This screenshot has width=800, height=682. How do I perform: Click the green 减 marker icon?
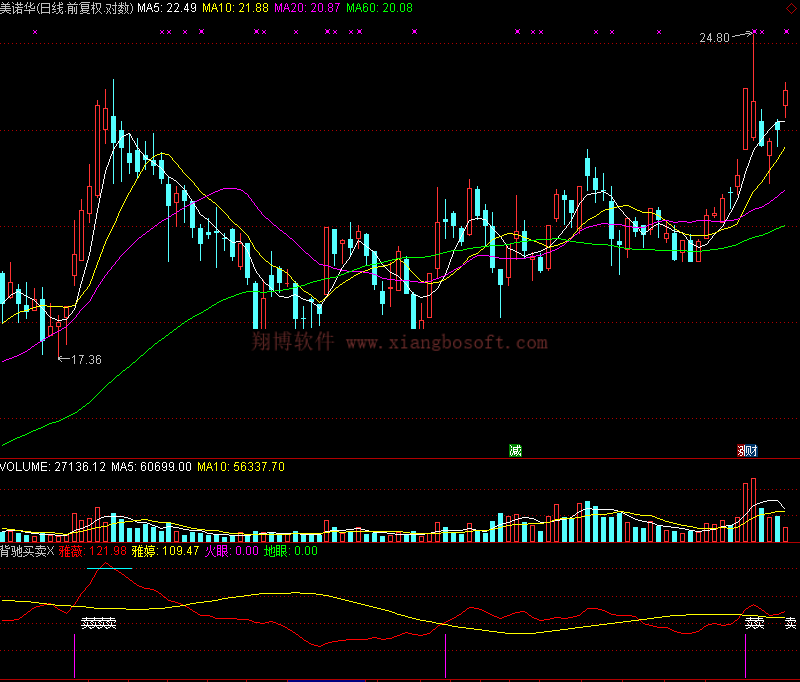pyautogui.click(x=515, y=450)
